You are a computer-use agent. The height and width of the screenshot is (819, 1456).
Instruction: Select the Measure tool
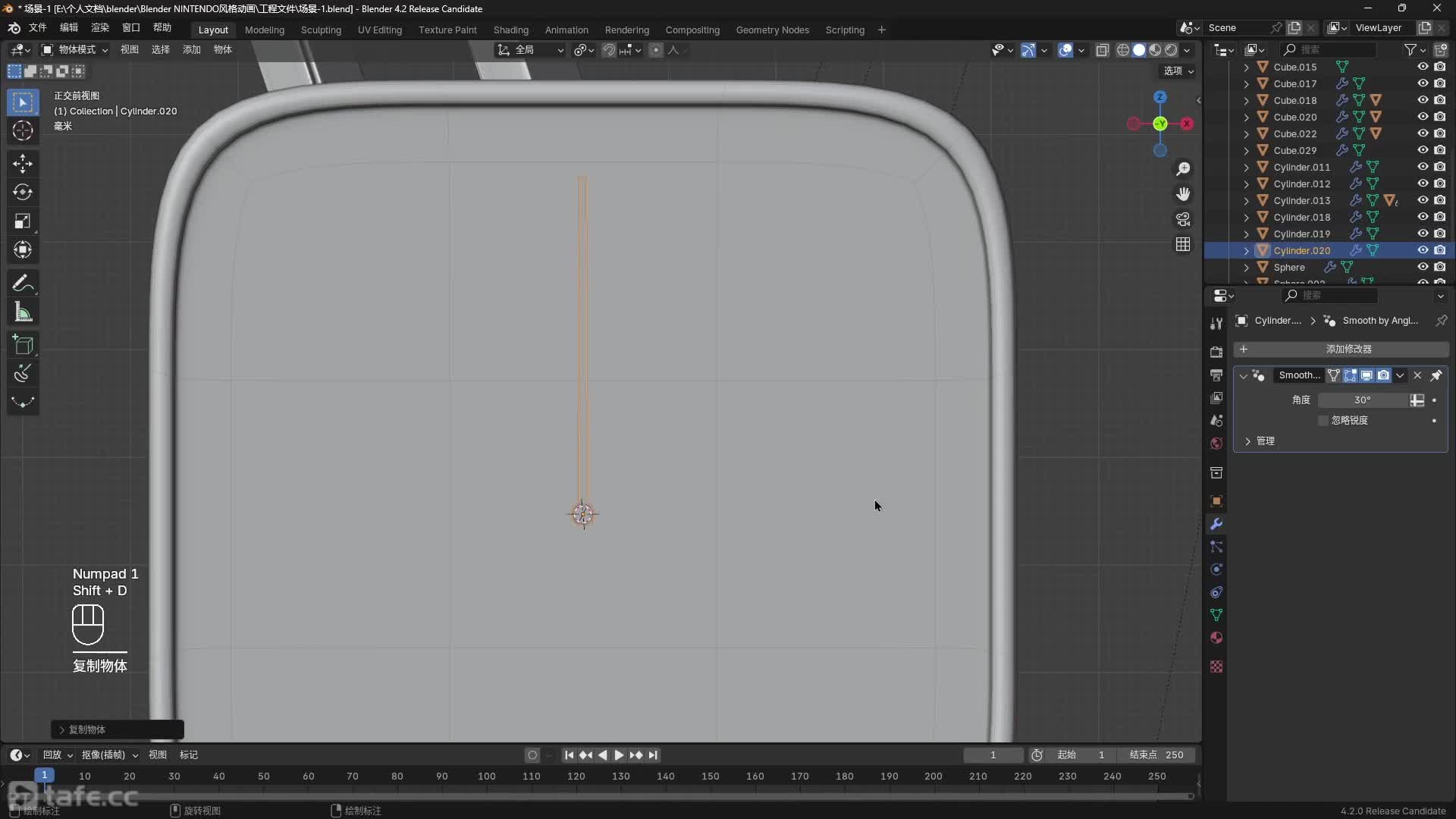click(23, 312)
